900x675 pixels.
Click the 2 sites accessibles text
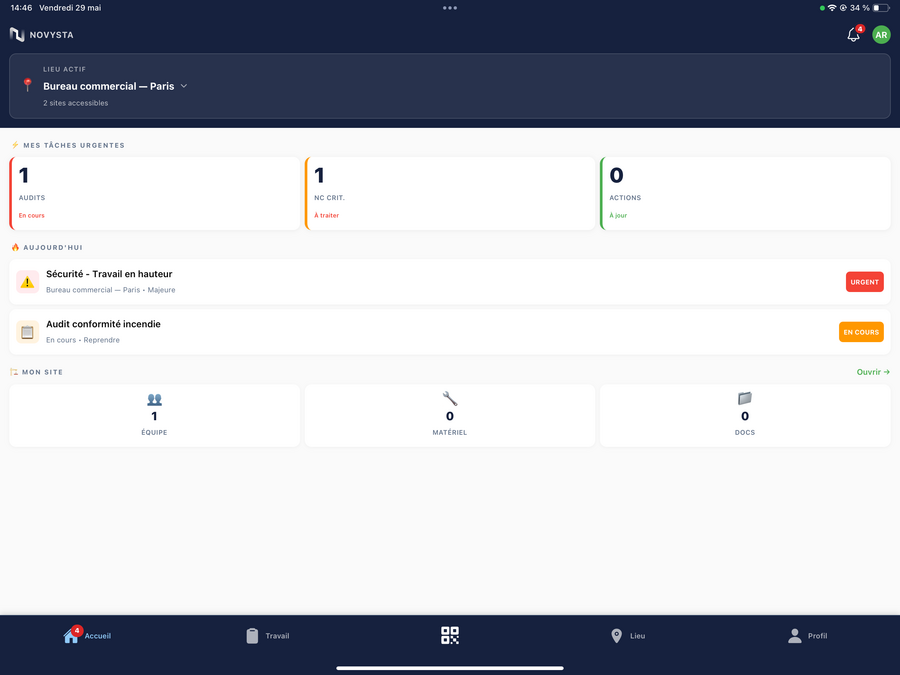(x=76, y=103)
